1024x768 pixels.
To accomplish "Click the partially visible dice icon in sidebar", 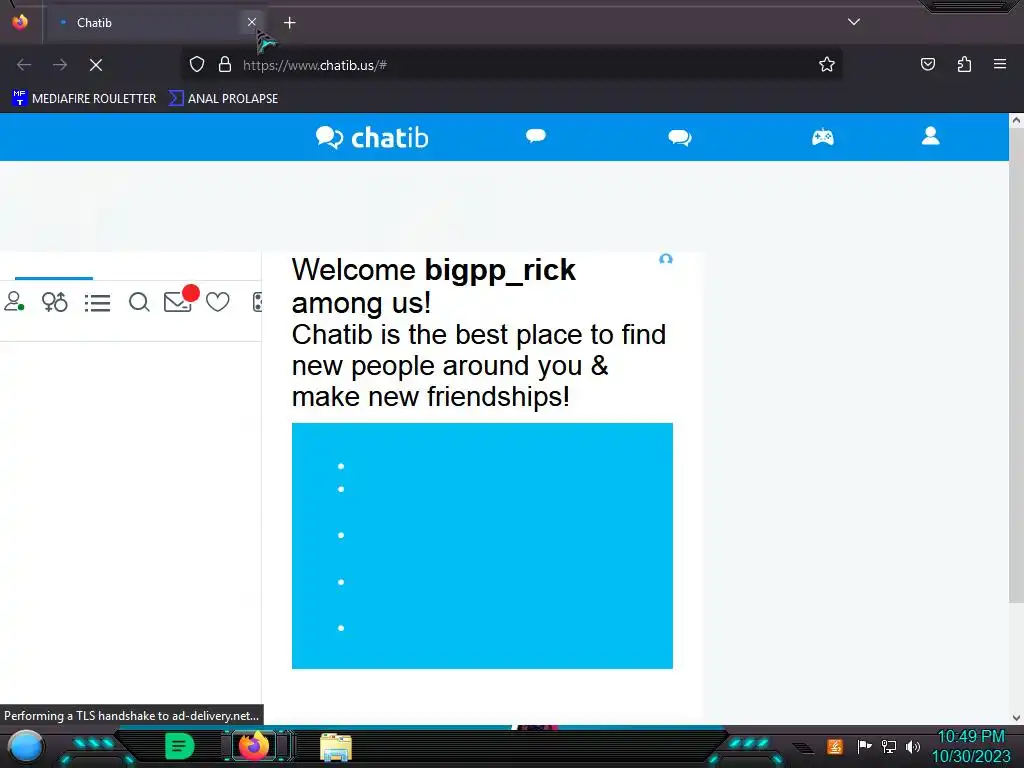I will [x=257, y=302].
